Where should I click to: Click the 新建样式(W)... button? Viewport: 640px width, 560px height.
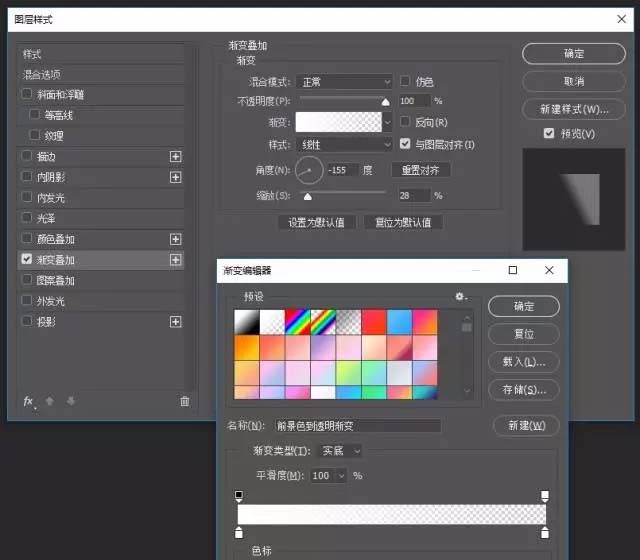[574, 109]
